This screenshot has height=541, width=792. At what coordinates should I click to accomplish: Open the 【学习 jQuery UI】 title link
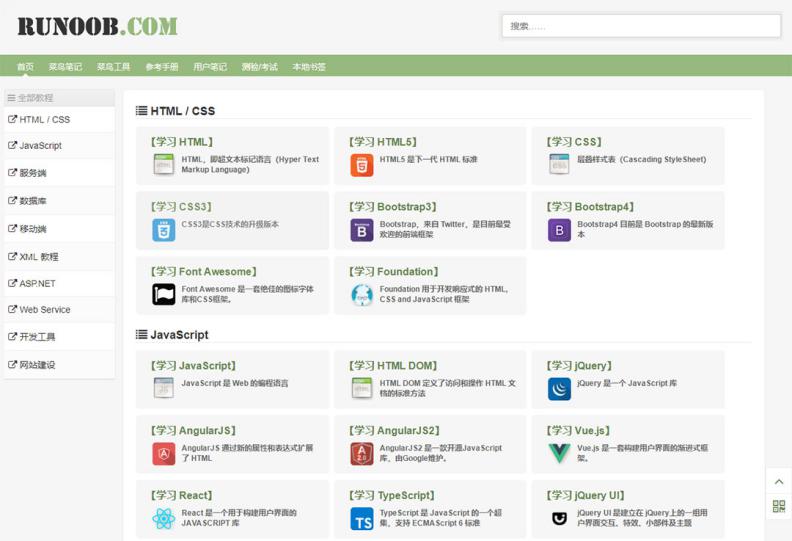pos(586,495)
